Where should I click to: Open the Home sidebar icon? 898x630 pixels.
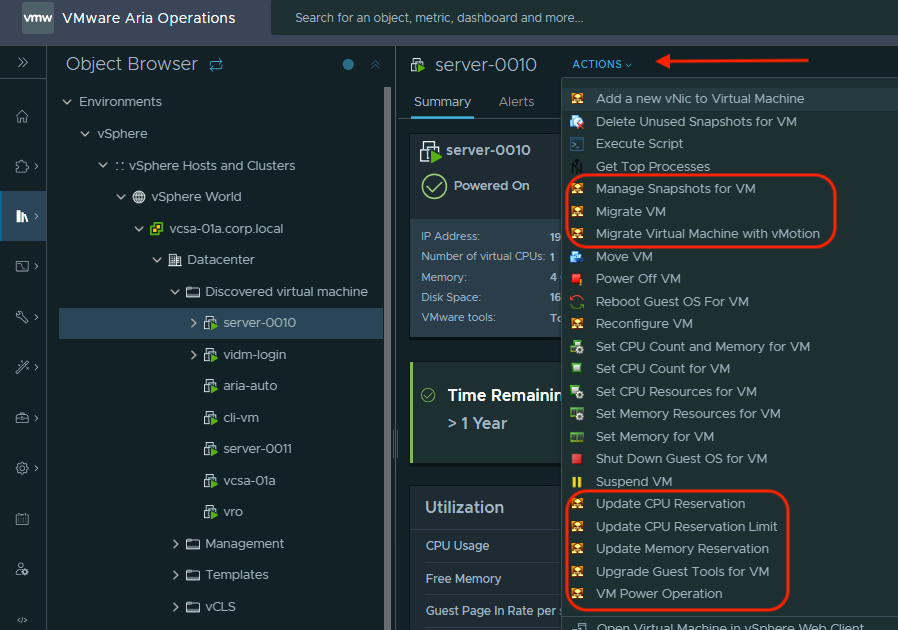[22, 117]
